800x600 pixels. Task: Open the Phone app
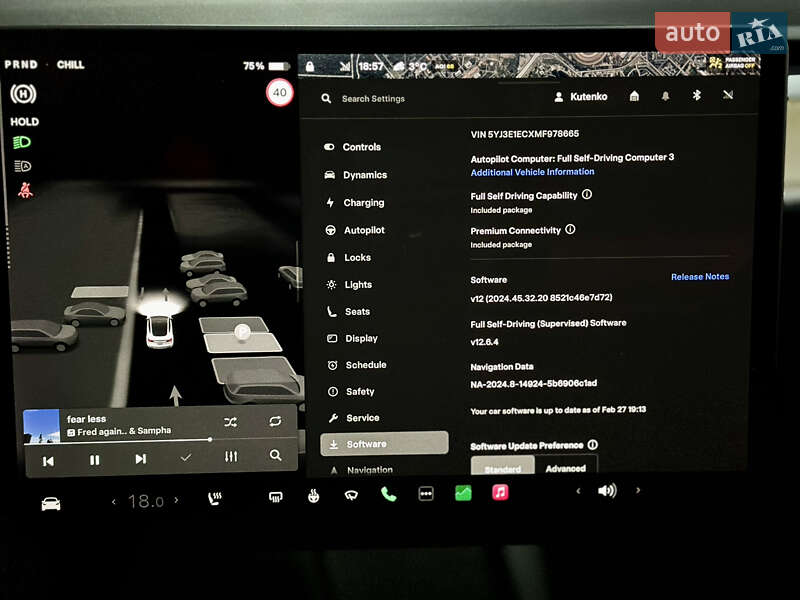pyautogui.click(x=388, y=494)
